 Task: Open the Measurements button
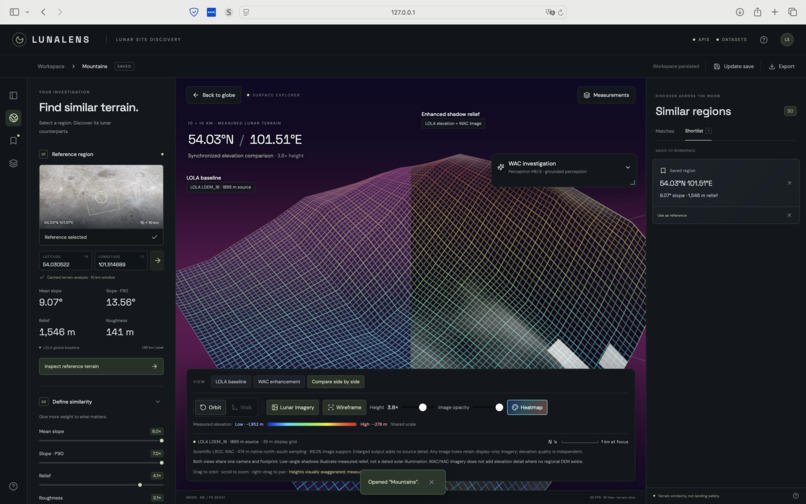coord(606,95)
